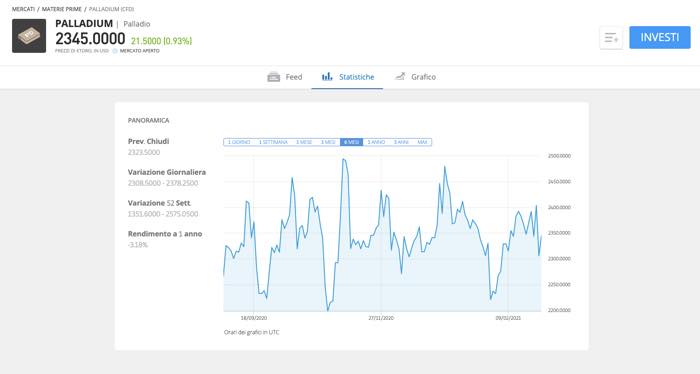
Task: Click the chart's 27/11/2020 date marker
Action: [381, 318]
